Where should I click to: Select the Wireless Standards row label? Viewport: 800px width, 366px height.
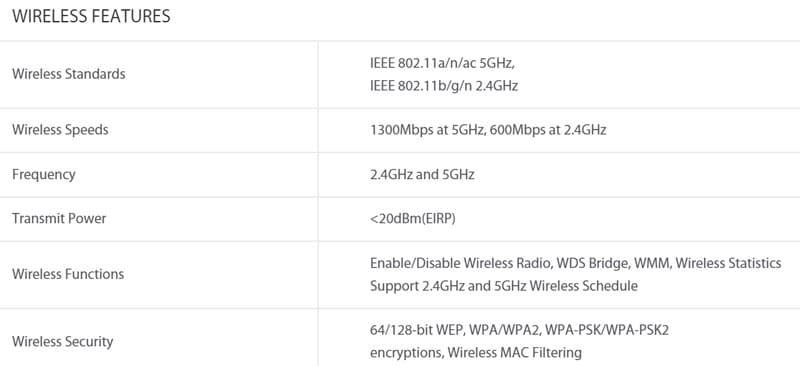[x=68, y=74]
